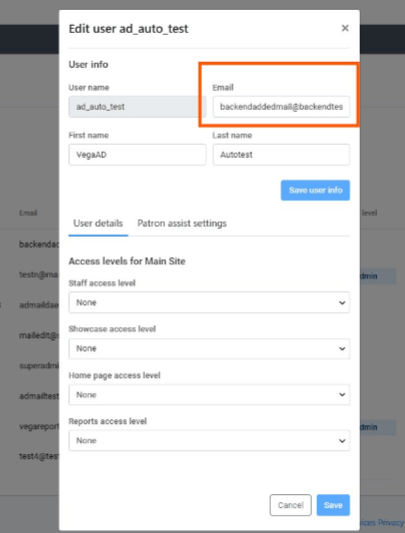Select test4@tes email row in background
Viewport: 405px width, 533px height.
[39, 456]
